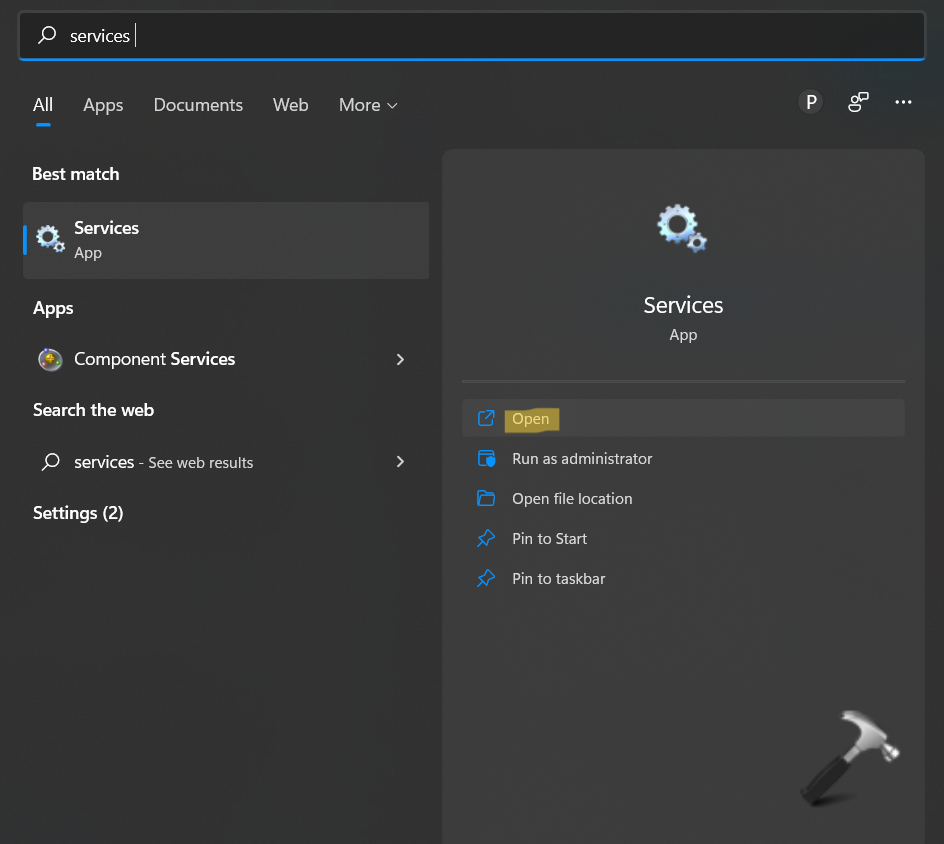Select the Web filter tab
This screenshot has height=844, width=944.
click(290, 105)
